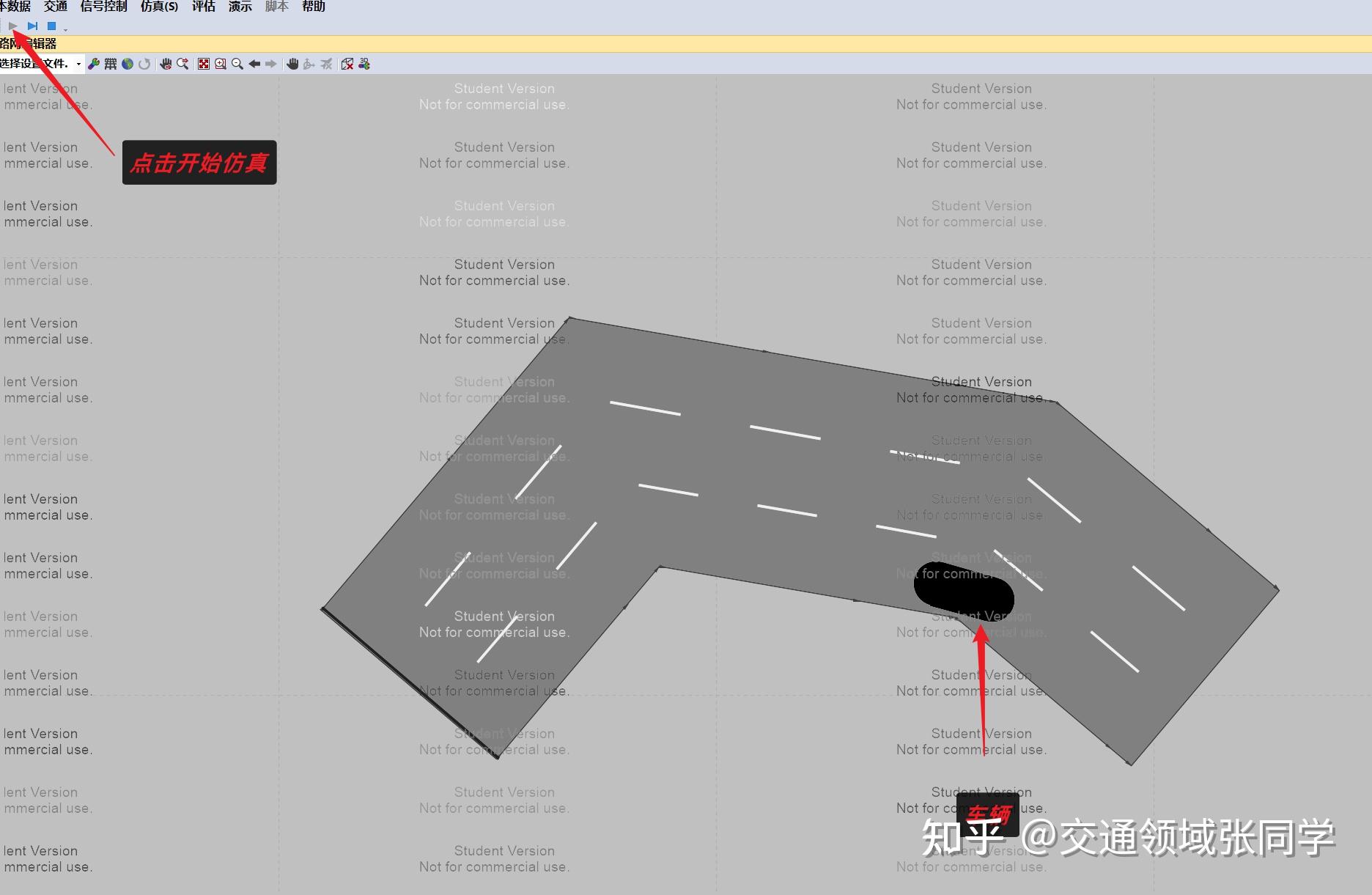1372x895 pixels.
Task: Click the black vehicle on the road
Action: (964, 592)
